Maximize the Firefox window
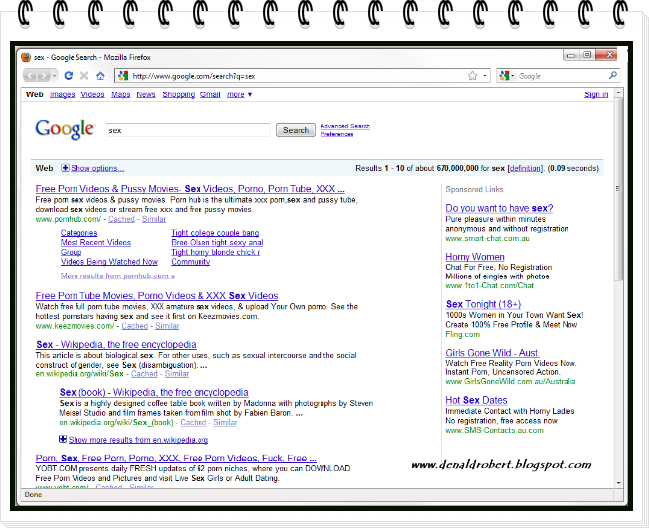This screenshot has width=649, height=528. (587, 55)
